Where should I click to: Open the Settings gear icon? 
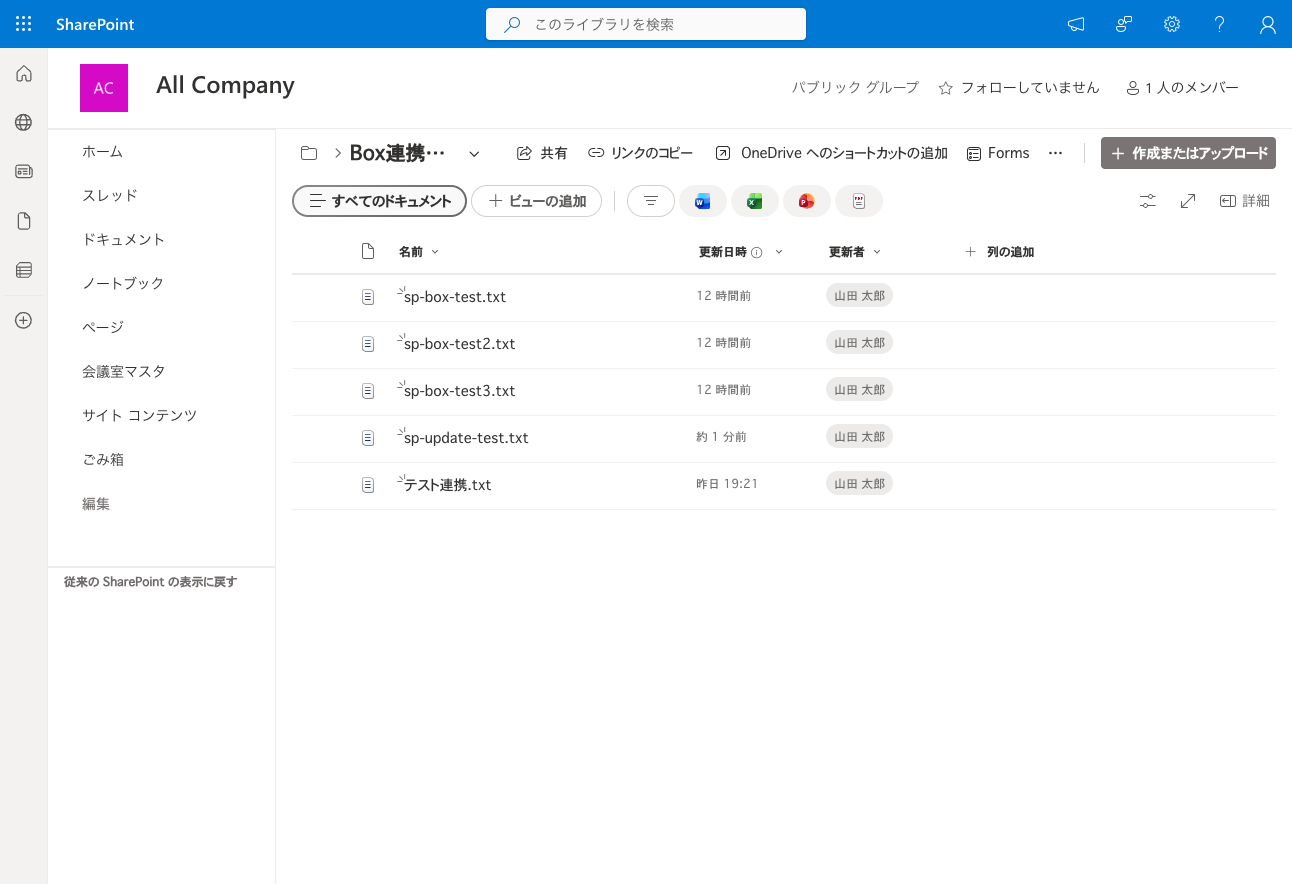[x=1172, y=24]
